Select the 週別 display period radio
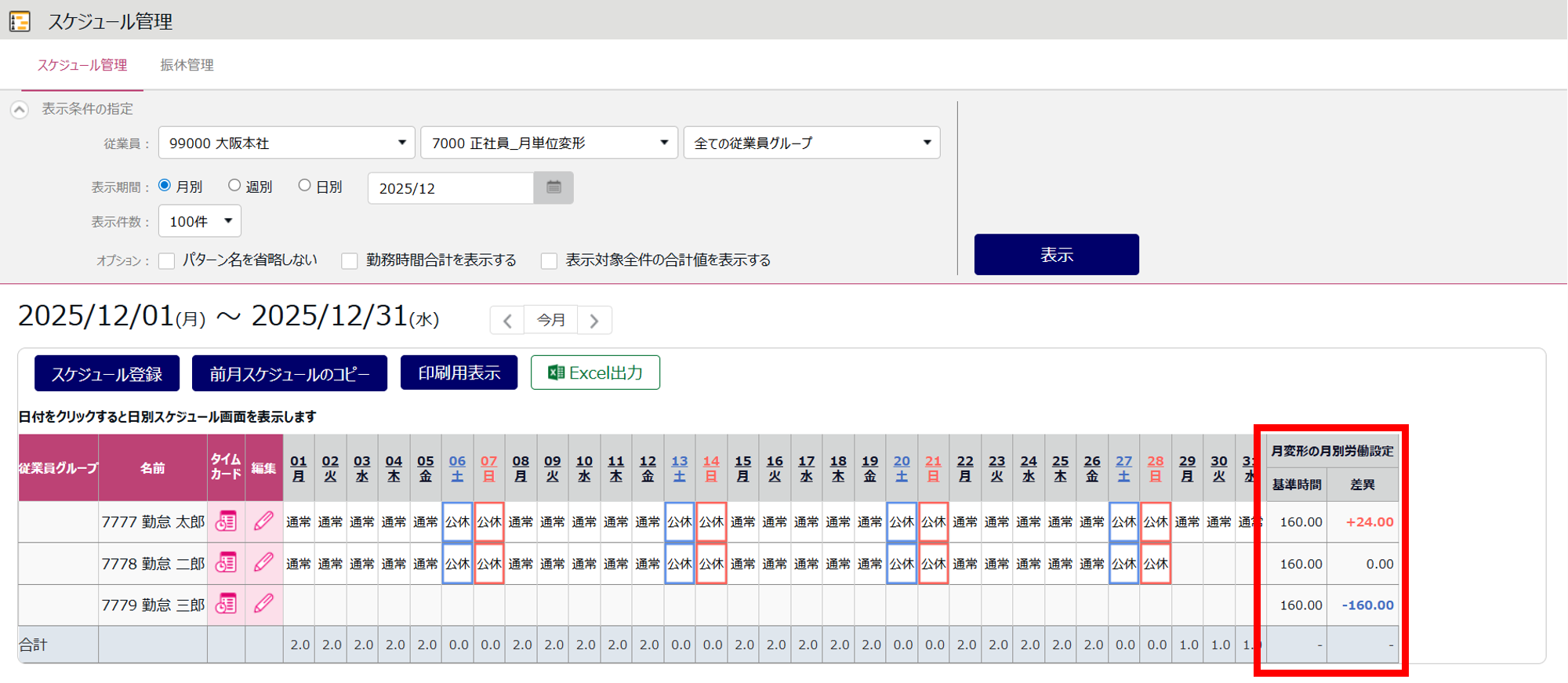Viewport: 1568px width, 683px height. [x=234, y=186]
